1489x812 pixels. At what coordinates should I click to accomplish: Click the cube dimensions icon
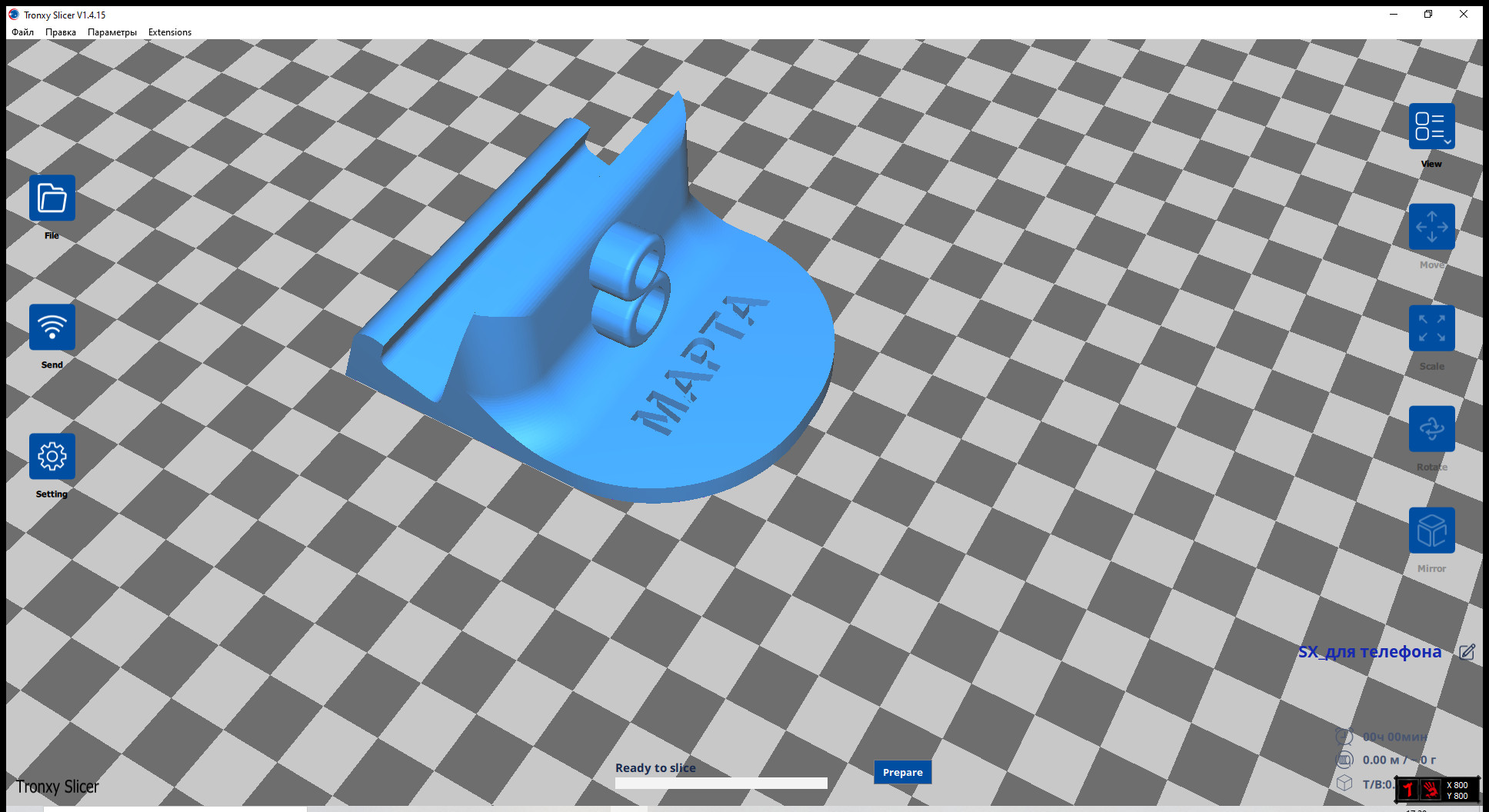[1344, 783]
